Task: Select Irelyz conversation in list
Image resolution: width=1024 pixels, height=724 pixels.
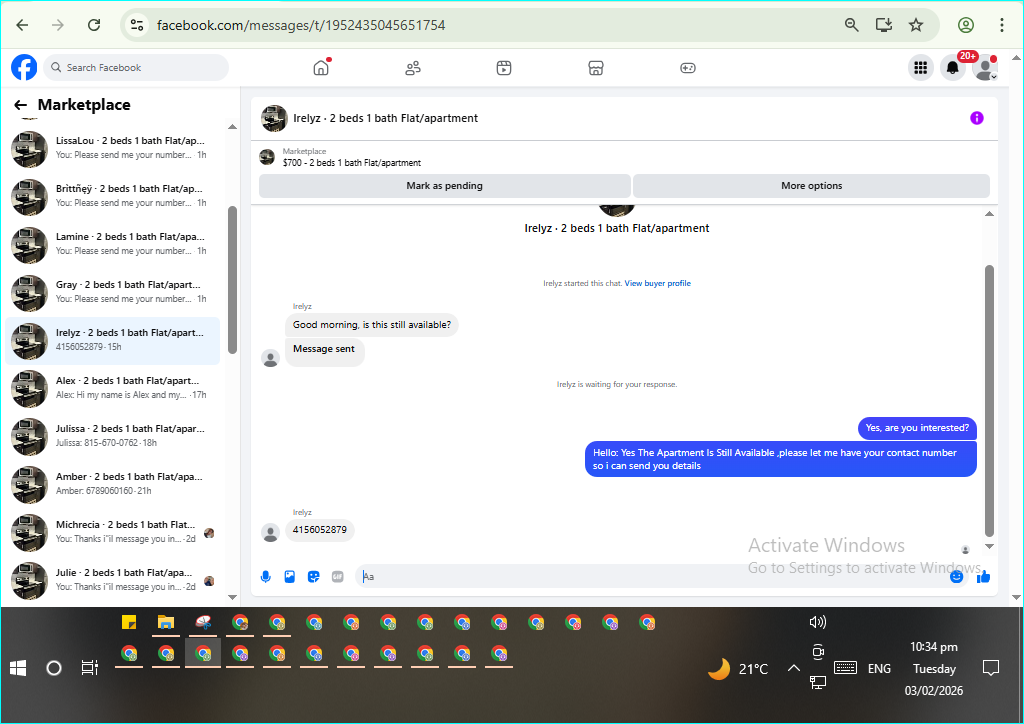Action: [x=112, y=340]
